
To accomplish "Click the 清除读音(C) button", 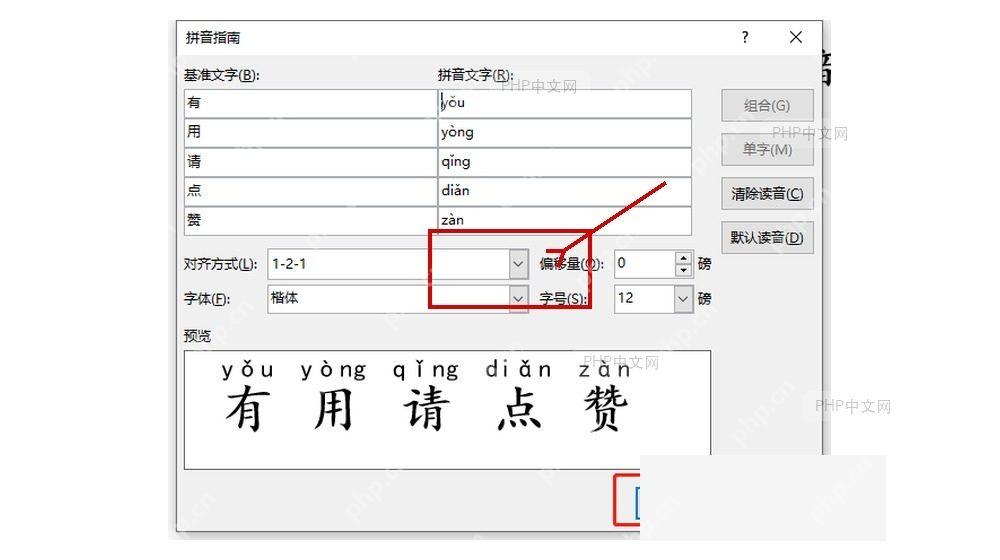I will [767, 193].
